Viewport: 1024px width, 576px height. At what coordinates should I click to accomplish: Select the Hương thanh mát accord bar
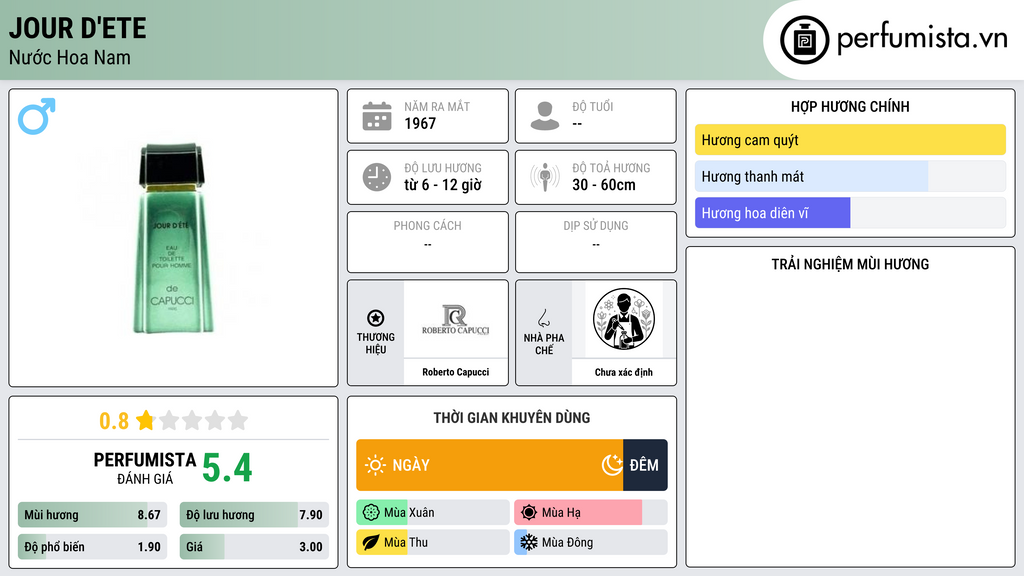(850, 176)
